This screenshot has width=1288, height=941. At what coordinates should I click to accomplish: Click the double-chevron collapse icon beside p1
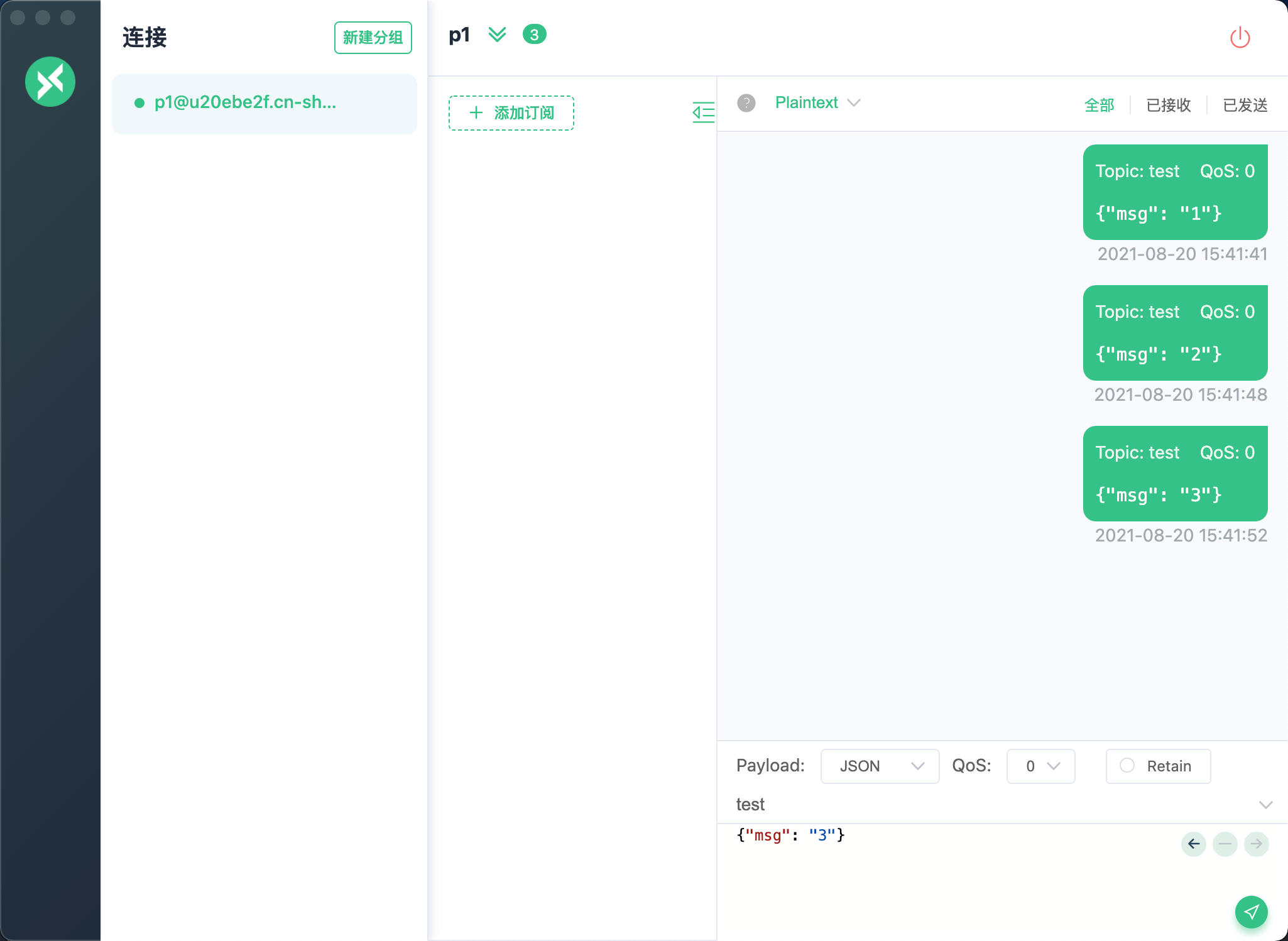[497, 35]
